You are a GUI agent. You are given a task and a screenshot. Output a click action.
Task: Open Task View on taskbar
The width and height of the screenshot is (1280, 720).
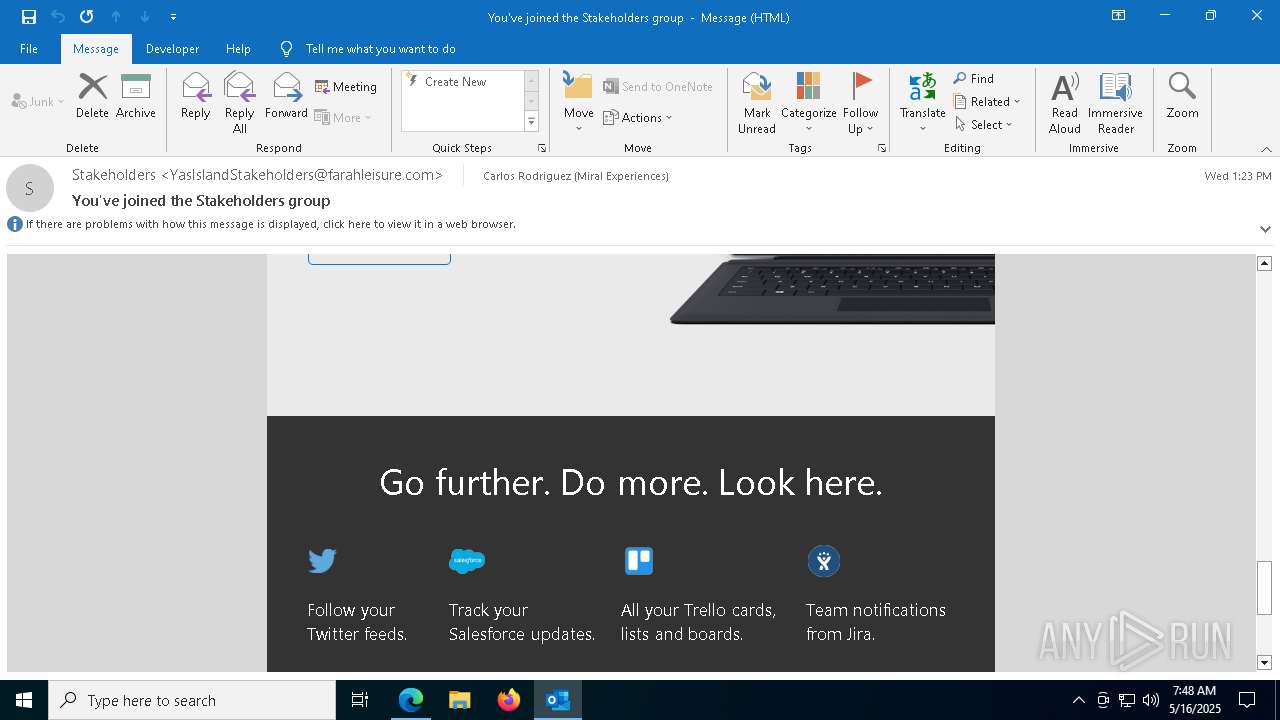(x=360, y=700)
